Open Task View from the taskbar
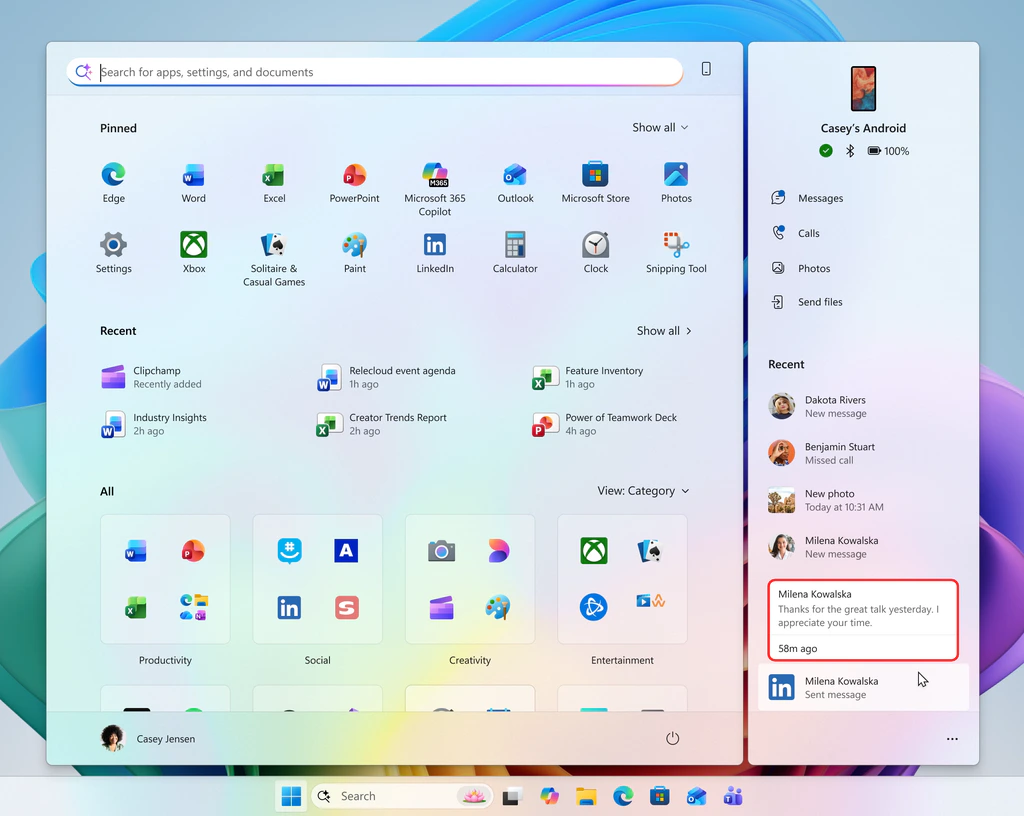 [x=513, y=796]
